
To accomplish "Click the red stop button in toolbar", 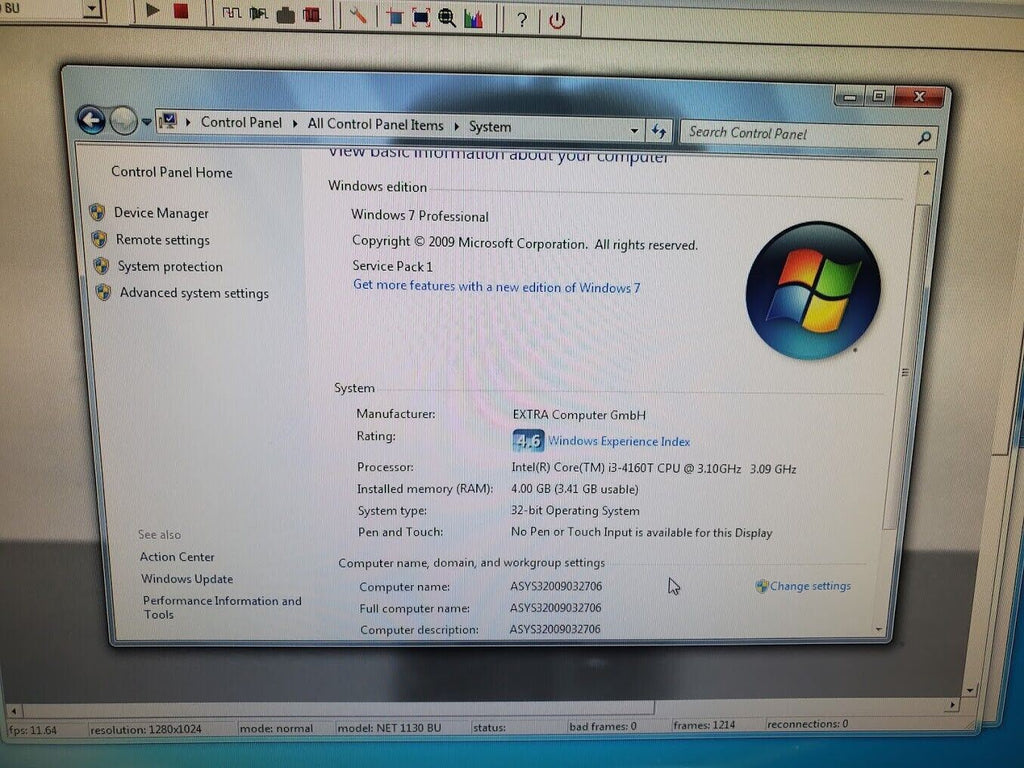I will [181, 12].
